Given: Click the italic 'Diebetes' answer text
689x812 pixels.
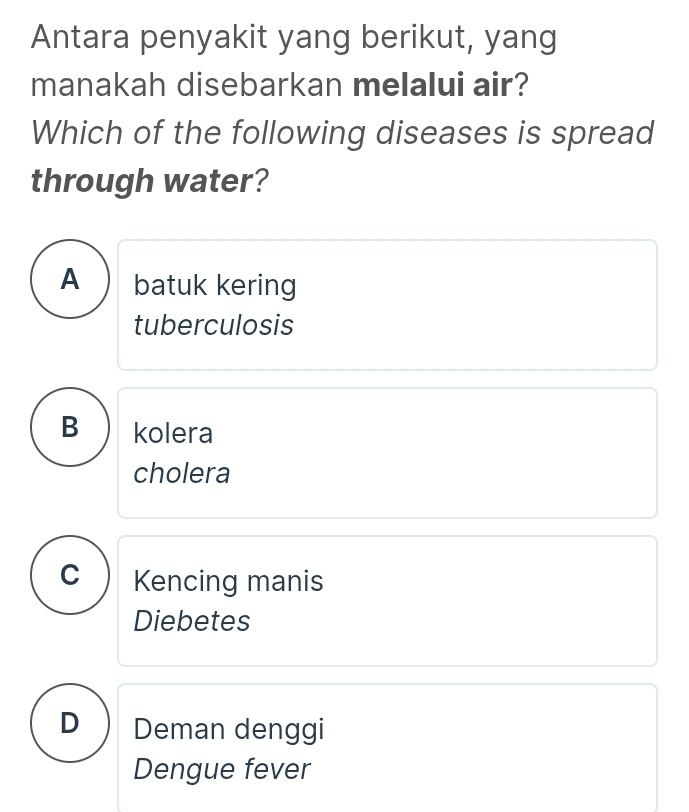Looking at the screenshot, I should click(192, 621).
